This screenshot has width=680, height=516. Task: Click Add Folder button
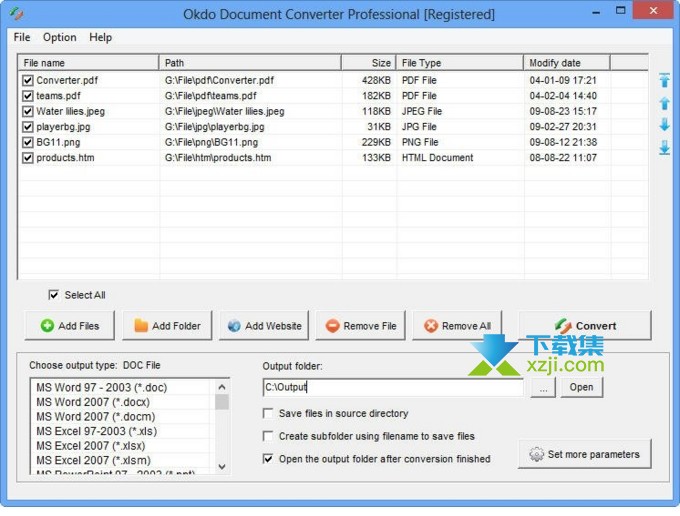pyautogui.click(x=167, y=326)
